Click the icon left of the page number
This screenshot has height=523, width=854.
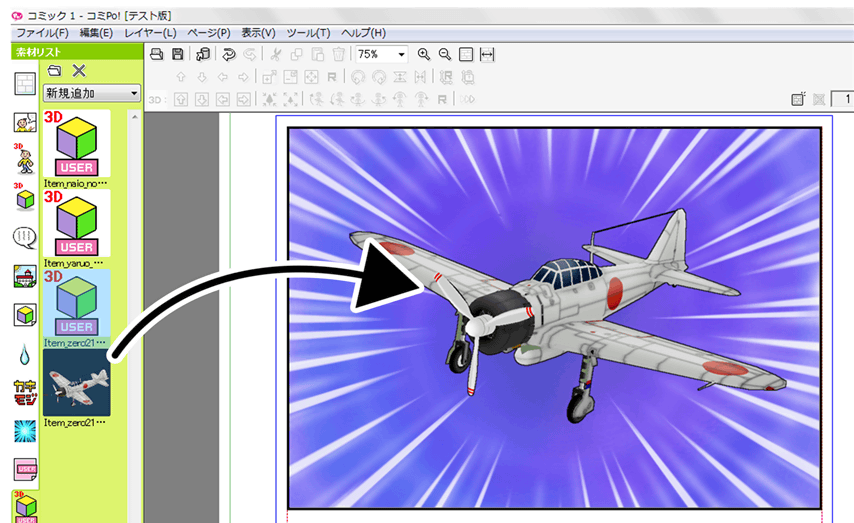[x=819, y=99]
